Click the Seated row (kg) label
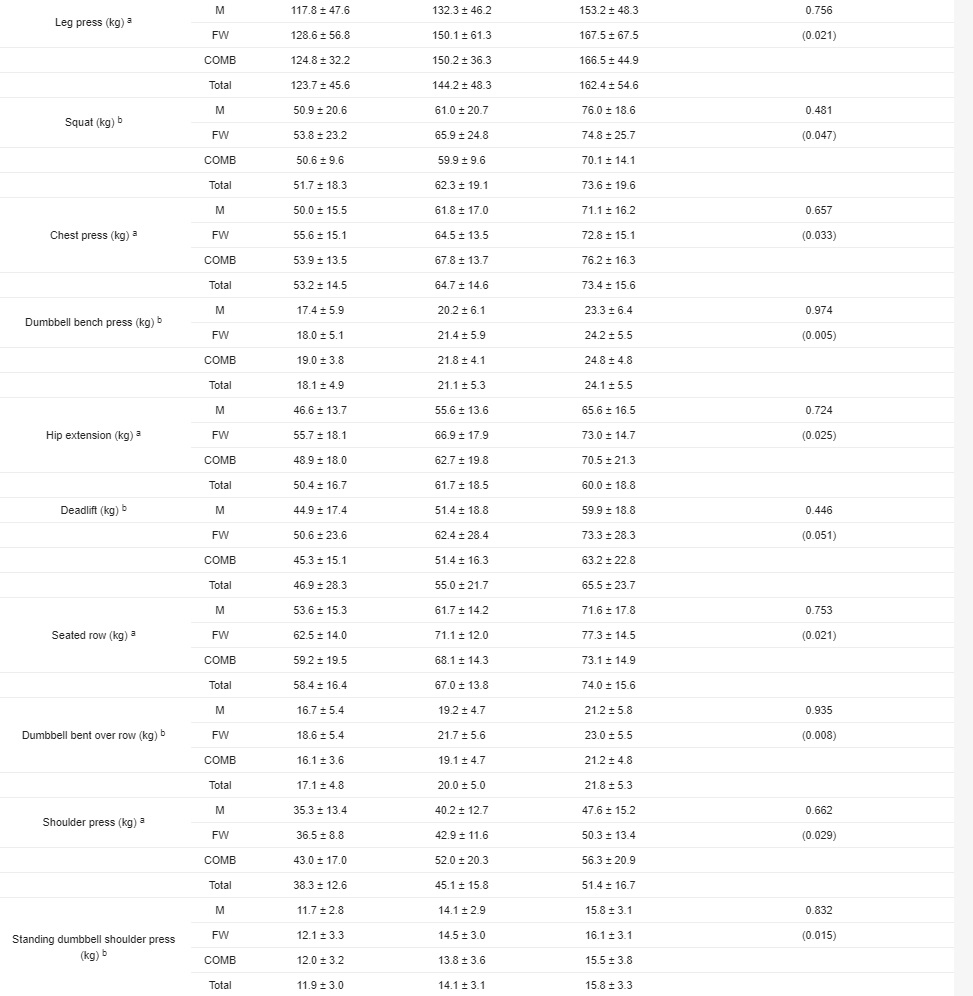Viewport: 973px width, 996px height. click(x=90, y=636)
